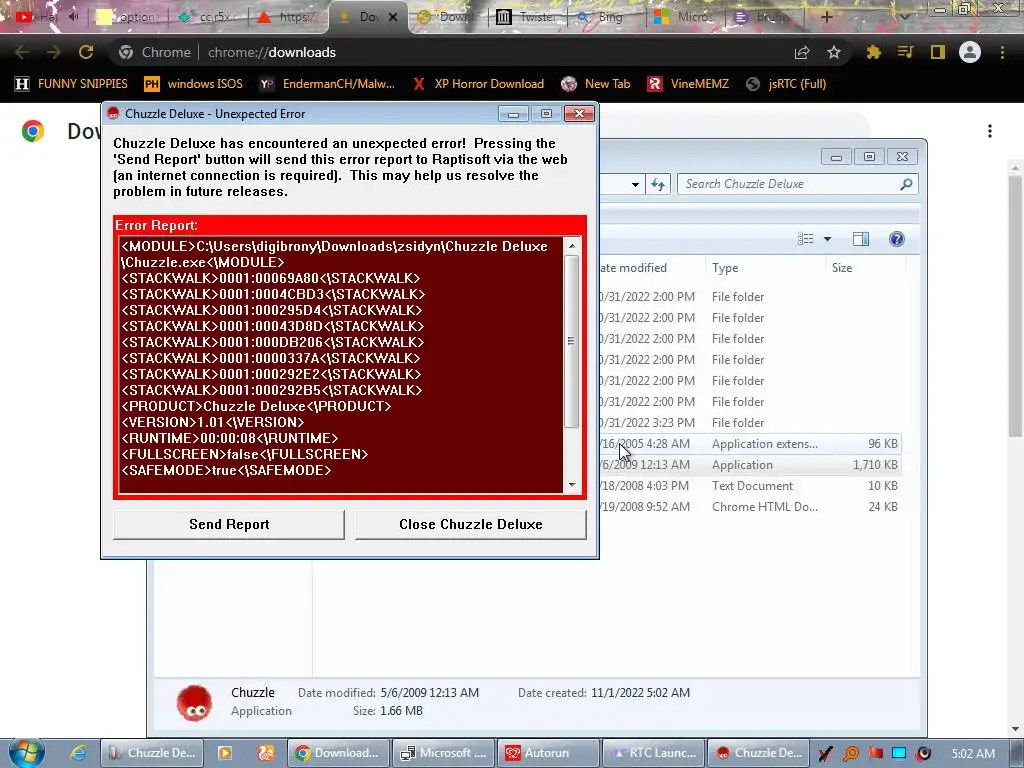Toggle the Explorer preview pane icon
1024x768 pixels.
click(861, 239)
